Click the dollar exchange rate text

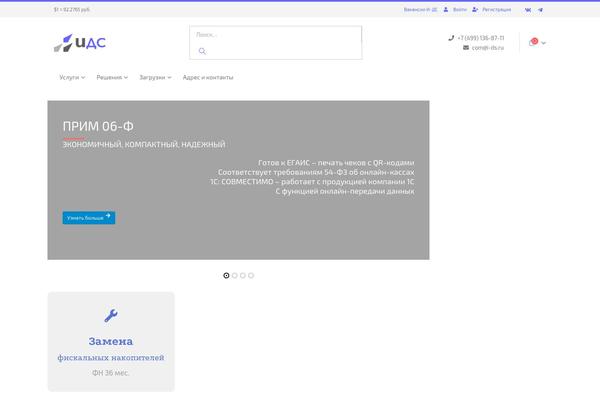pos(72,10)
